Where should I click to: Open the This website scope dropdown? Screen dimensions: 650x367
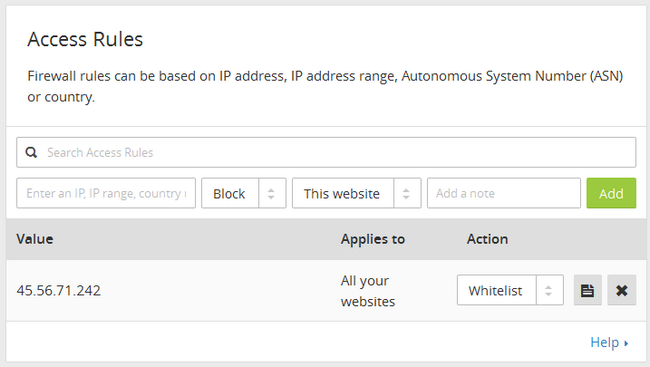point(357,193)
